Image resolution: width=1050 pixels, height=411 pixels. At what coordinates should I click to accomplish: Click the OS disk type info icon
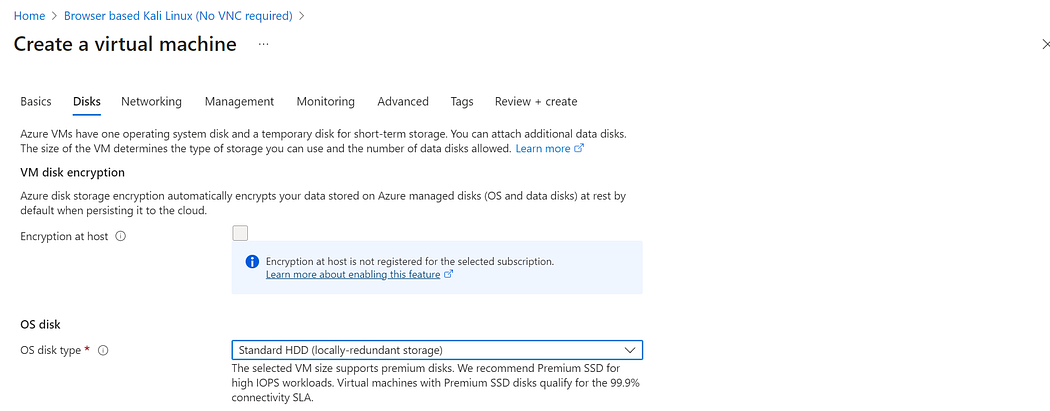coord(103,351)
